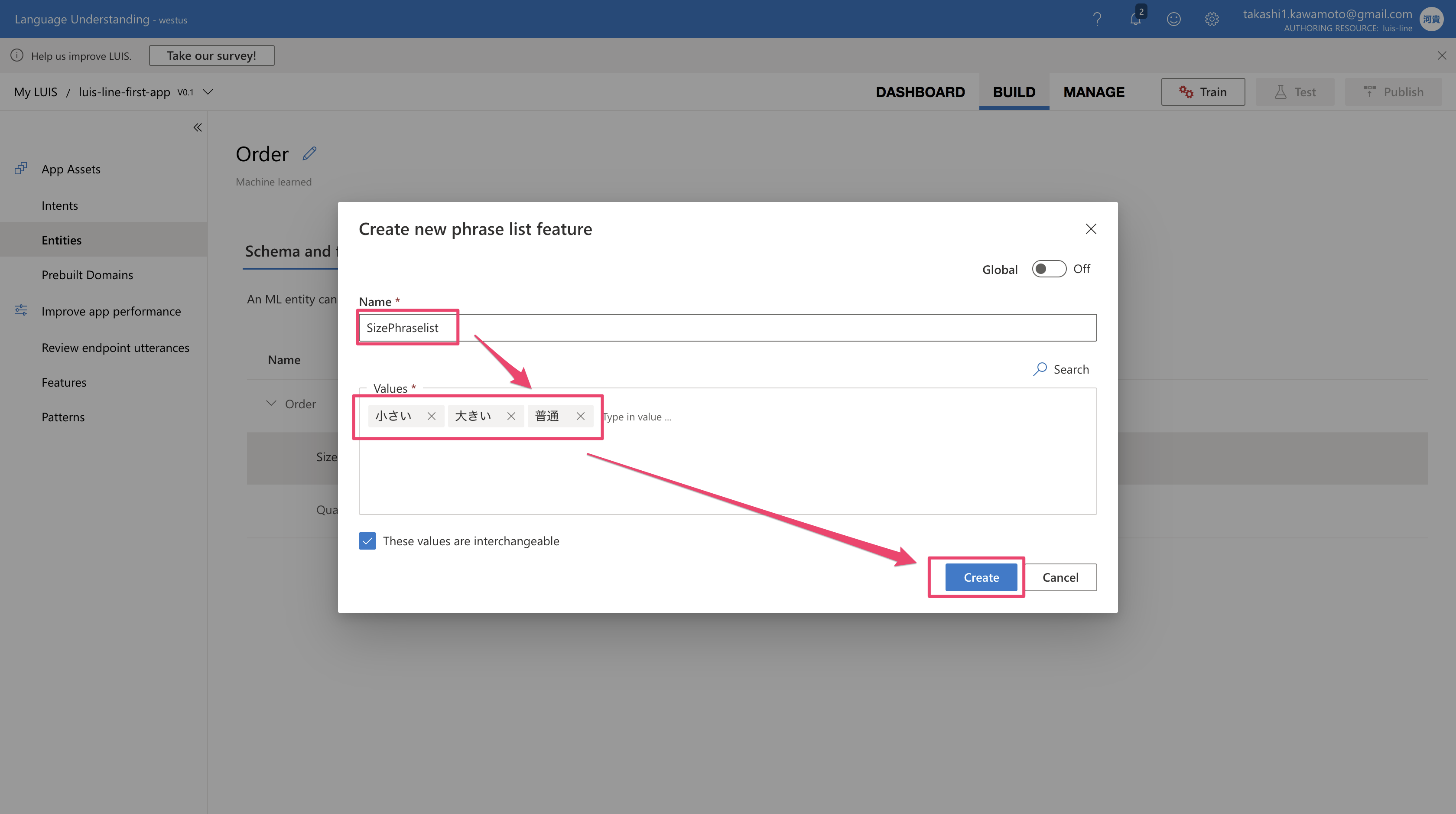The width and height of the screenshot is (1456, 814).
Task: Collapse the sidebar with double chevron
Action: coord(197,127)
